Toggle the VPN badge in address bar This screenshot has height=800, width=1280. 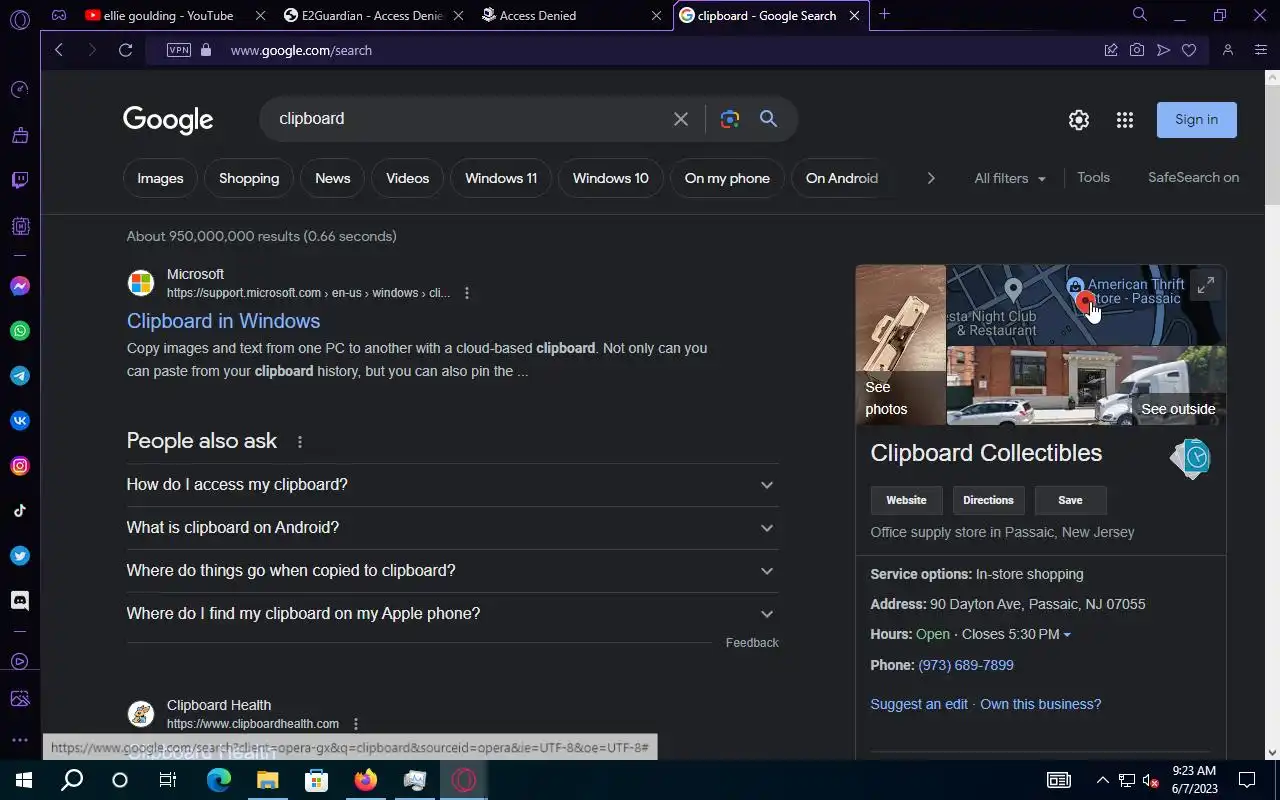click(179, 50)
